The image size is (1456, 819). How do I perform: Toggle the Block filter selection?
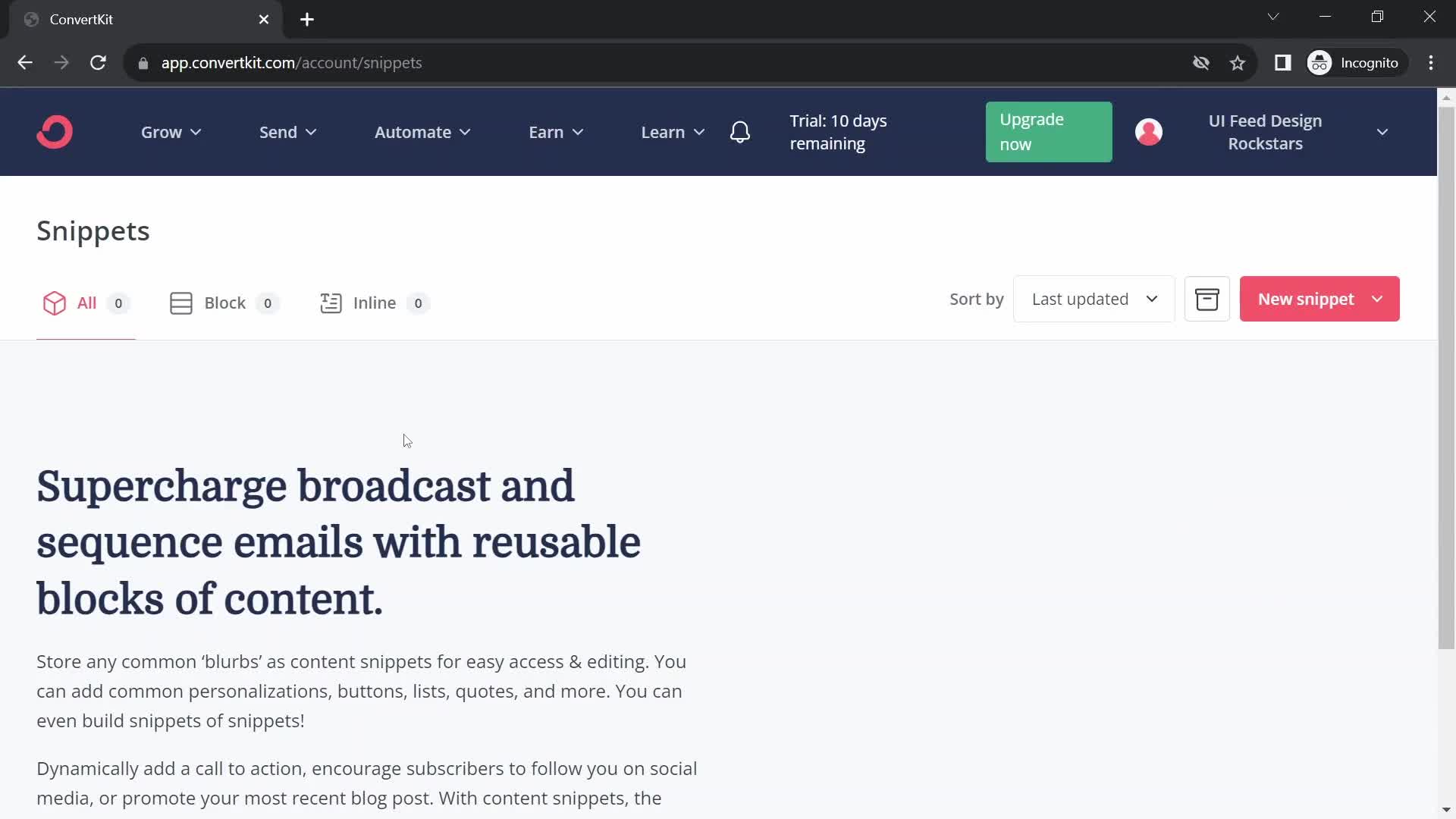click(x=224, y=303)
